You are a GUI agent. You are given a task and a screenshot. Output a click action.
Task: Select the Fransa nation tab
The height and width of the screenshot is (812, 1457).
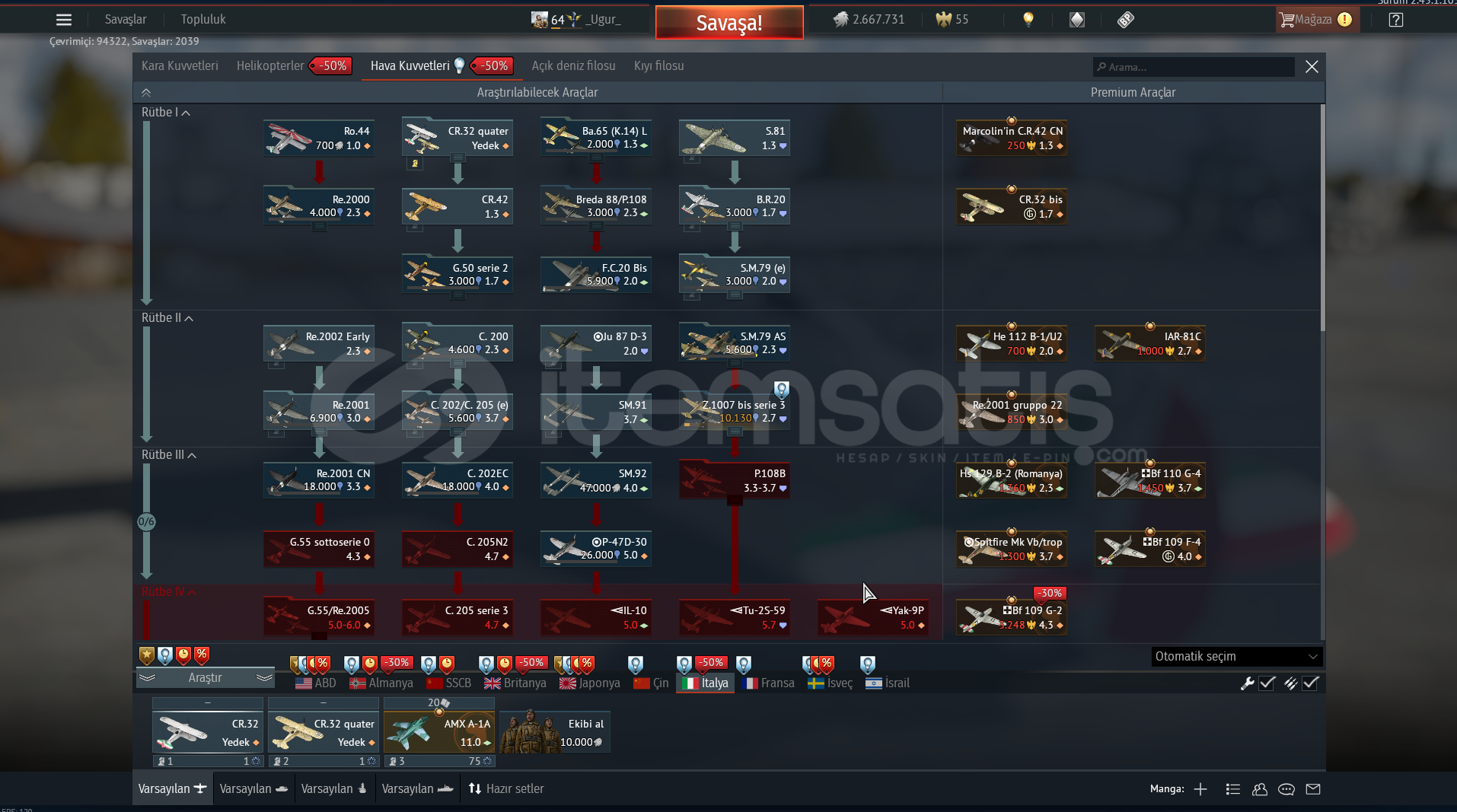[x=767, y=683]
